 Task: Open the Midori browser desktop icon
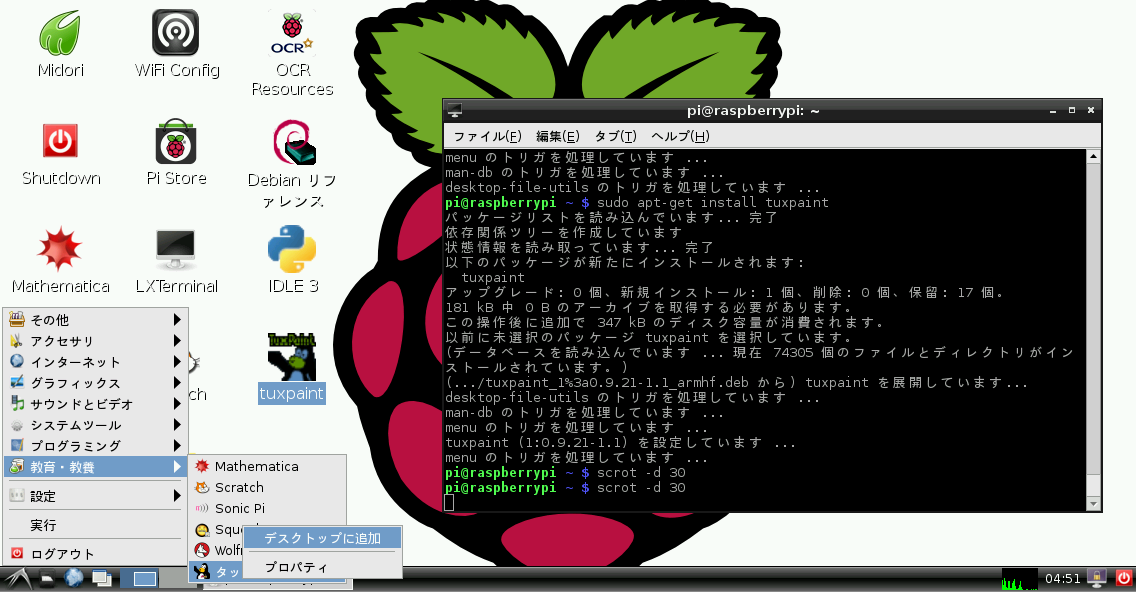coord(61,43)
